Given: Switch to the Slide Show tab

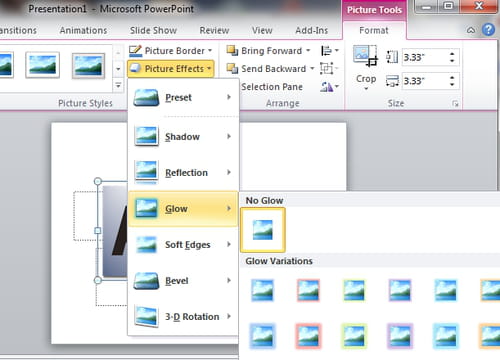Looking at the screenshot, I should pyautogui.click(x=153, y=30).
